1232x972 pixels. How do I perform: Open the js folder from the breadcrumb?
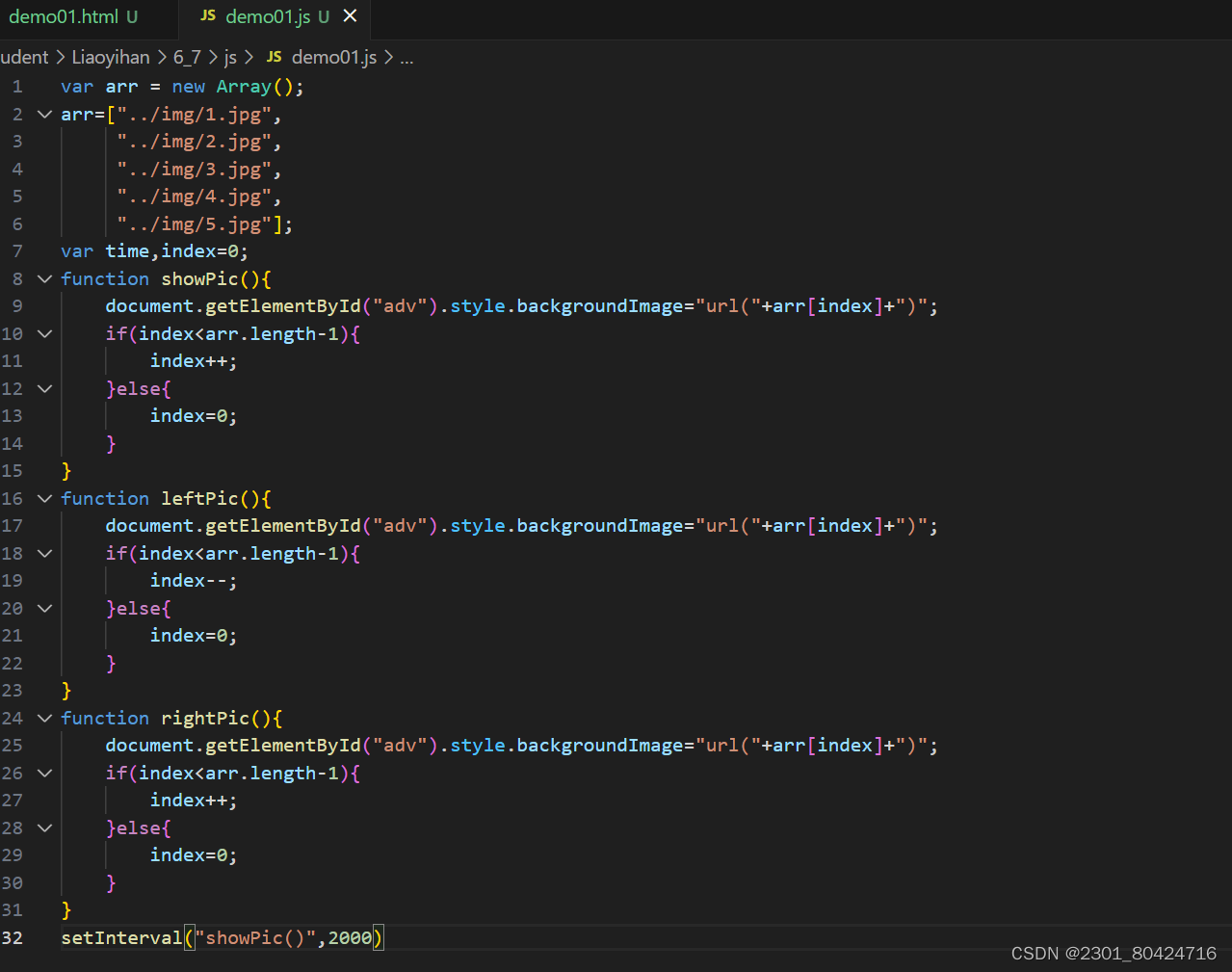tap(230, 57)
